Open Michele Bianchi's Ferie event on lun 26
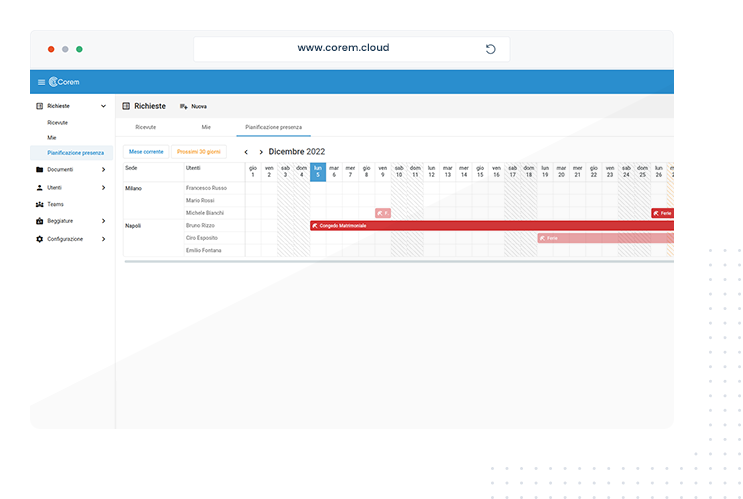This screenshot has height=499, width=743. coord(662,213)
